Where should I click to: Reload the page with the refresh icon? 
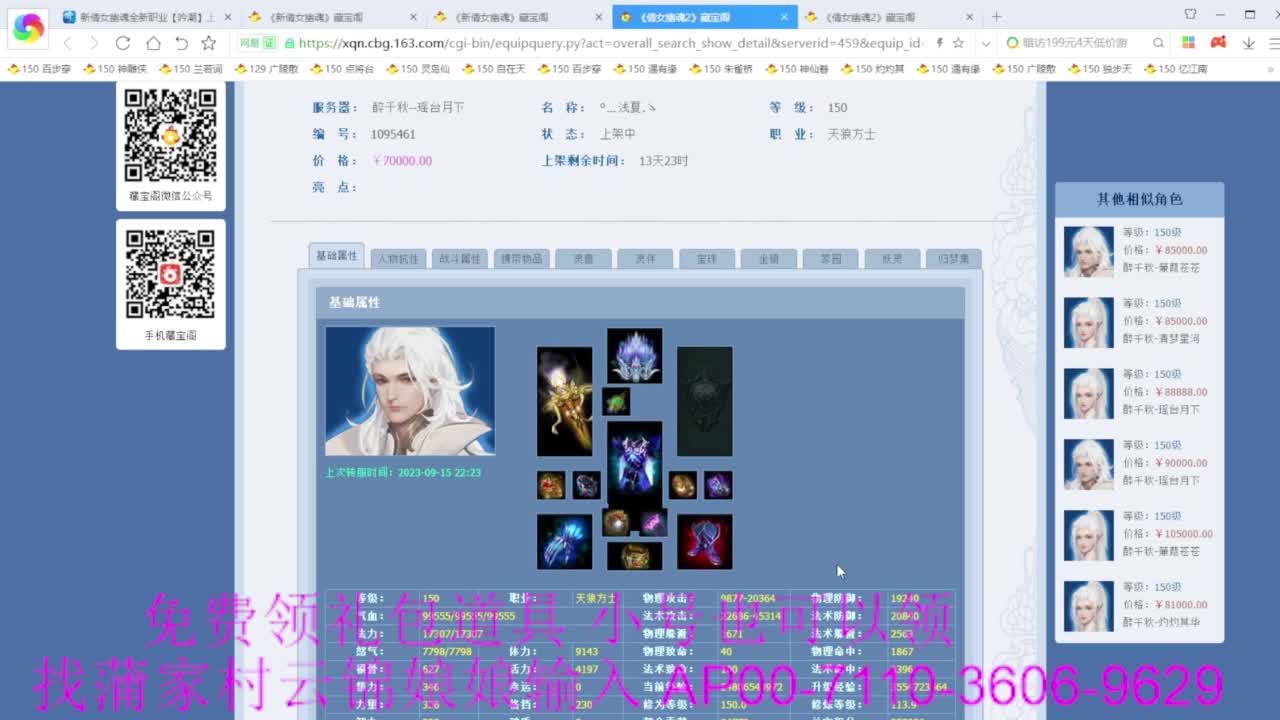[x=123, y=43]
